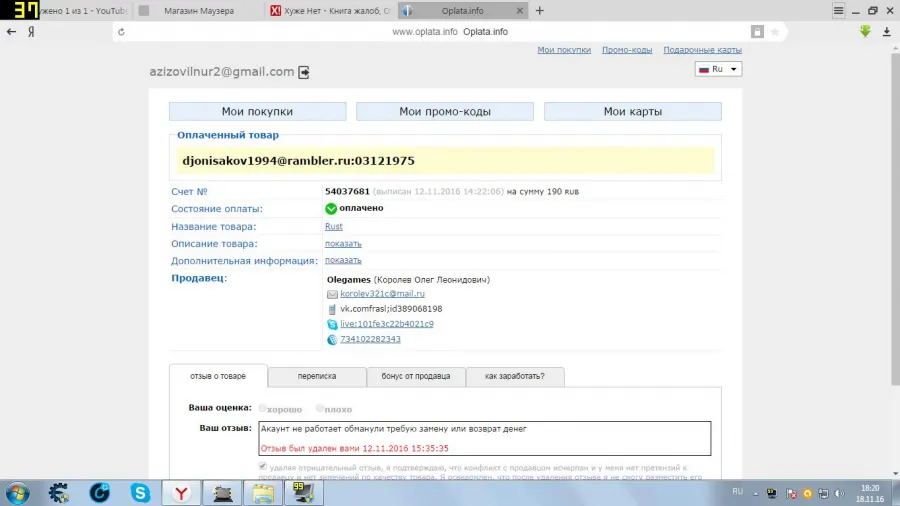This screenshot has height=506, width=900.
Task: Click the green paid status checkmark icon
Action: [x=331, y=209]
